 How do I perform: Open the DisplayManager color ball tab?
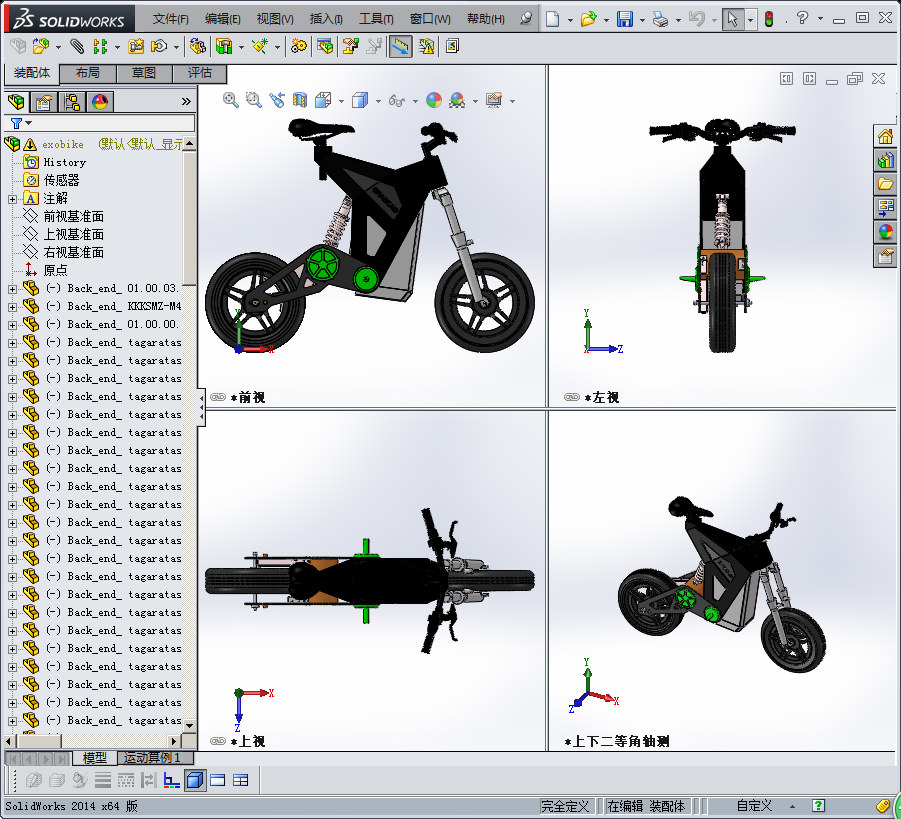click(x=100, y=102)
